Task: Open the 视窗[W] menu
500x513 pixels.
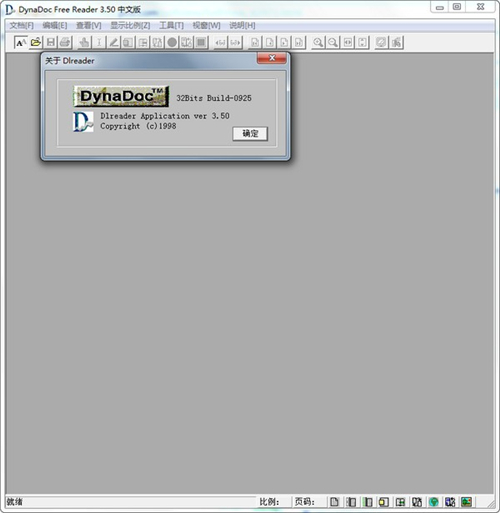Action: click(x=207, y=25)
